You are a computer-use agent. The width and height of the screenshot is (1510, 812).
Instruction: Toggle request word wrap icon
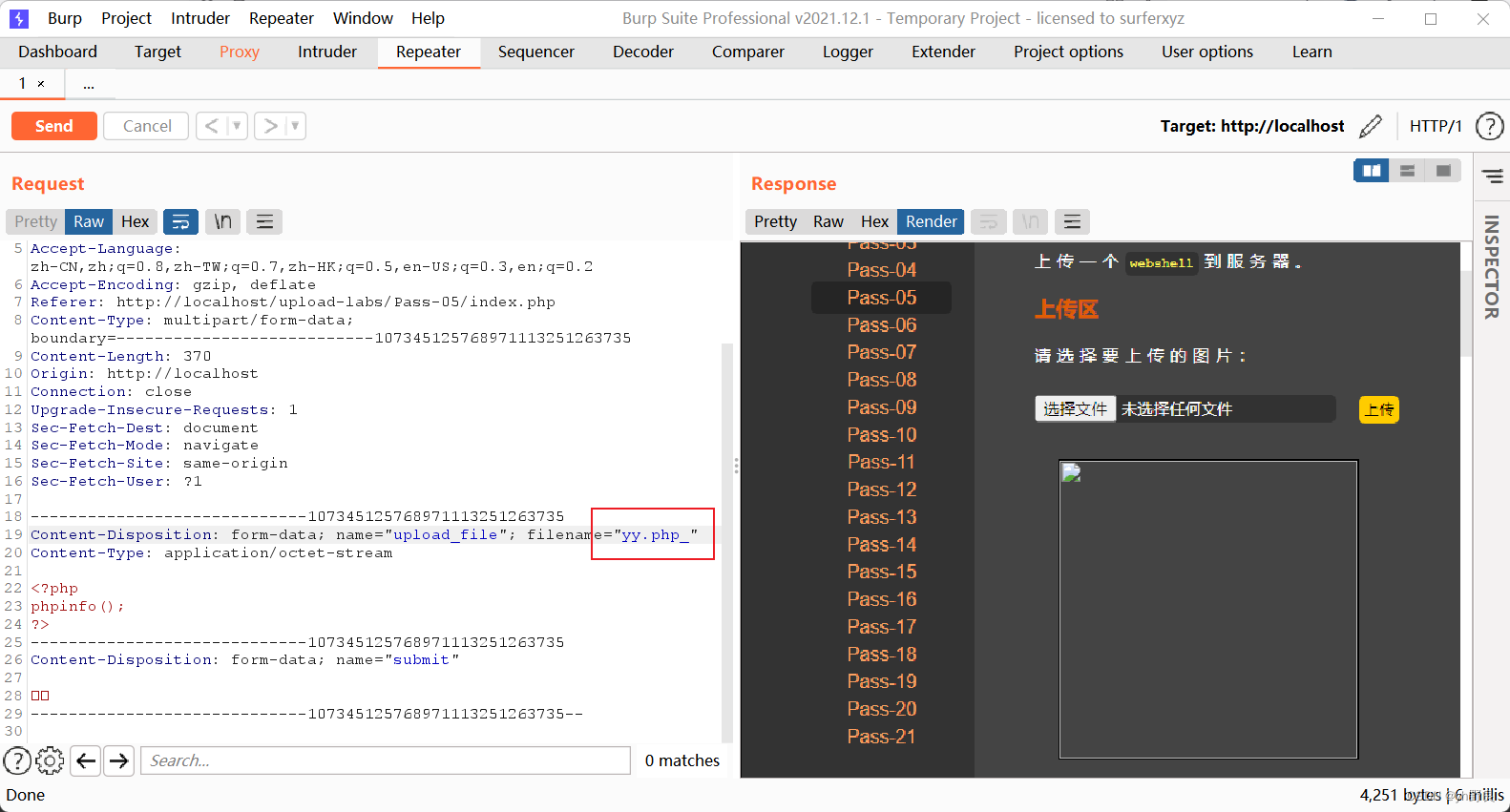[x=180, y=221]
